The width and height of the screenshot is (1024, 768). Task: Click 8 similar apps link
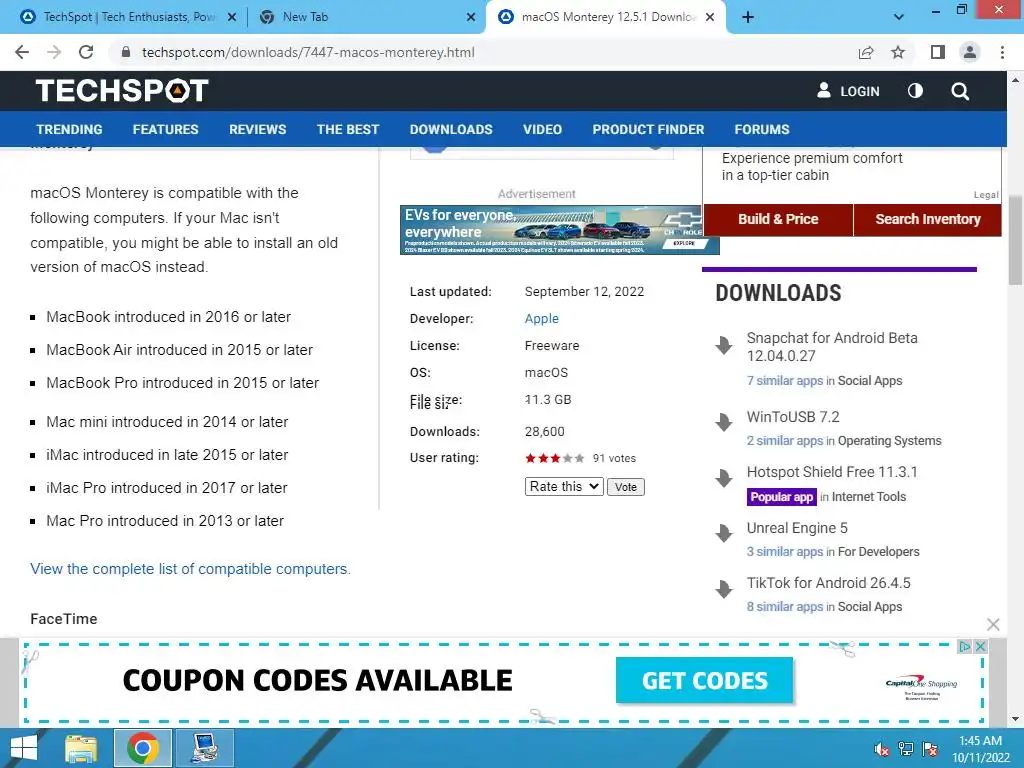coord(784,607)
